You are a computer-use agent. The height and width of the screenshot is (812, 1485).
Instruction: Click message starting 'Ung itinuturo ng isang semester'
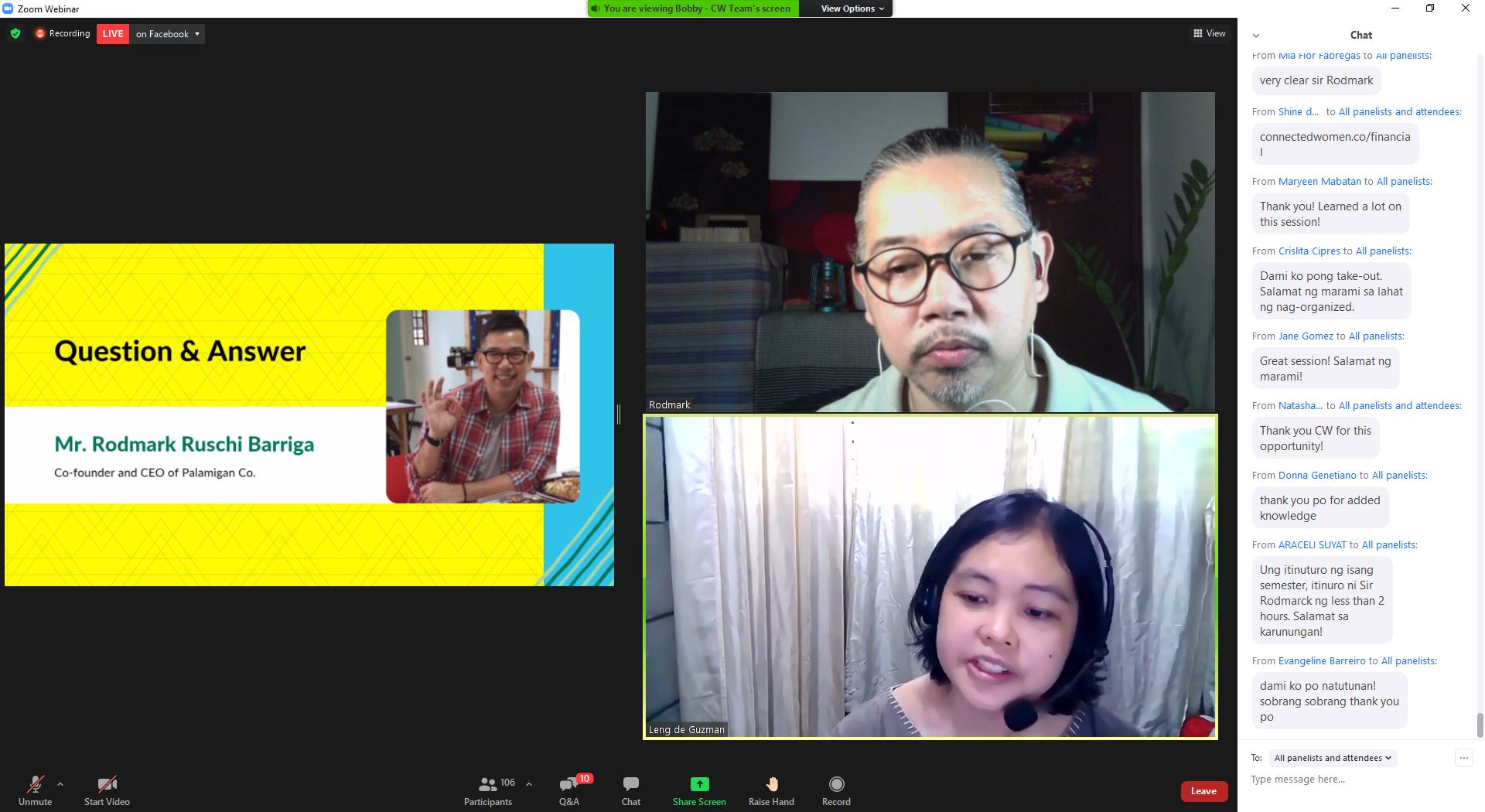[x=1322, y=601]
